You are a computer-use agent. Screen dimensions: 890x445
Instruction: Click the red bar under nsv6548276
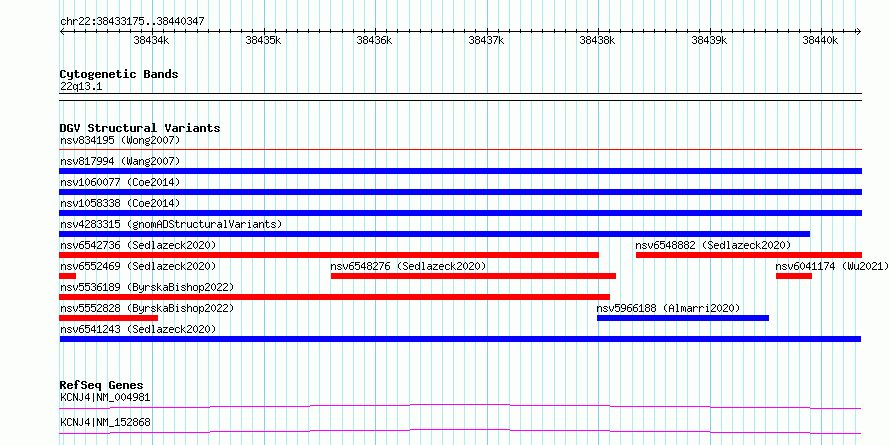point(473,276)
